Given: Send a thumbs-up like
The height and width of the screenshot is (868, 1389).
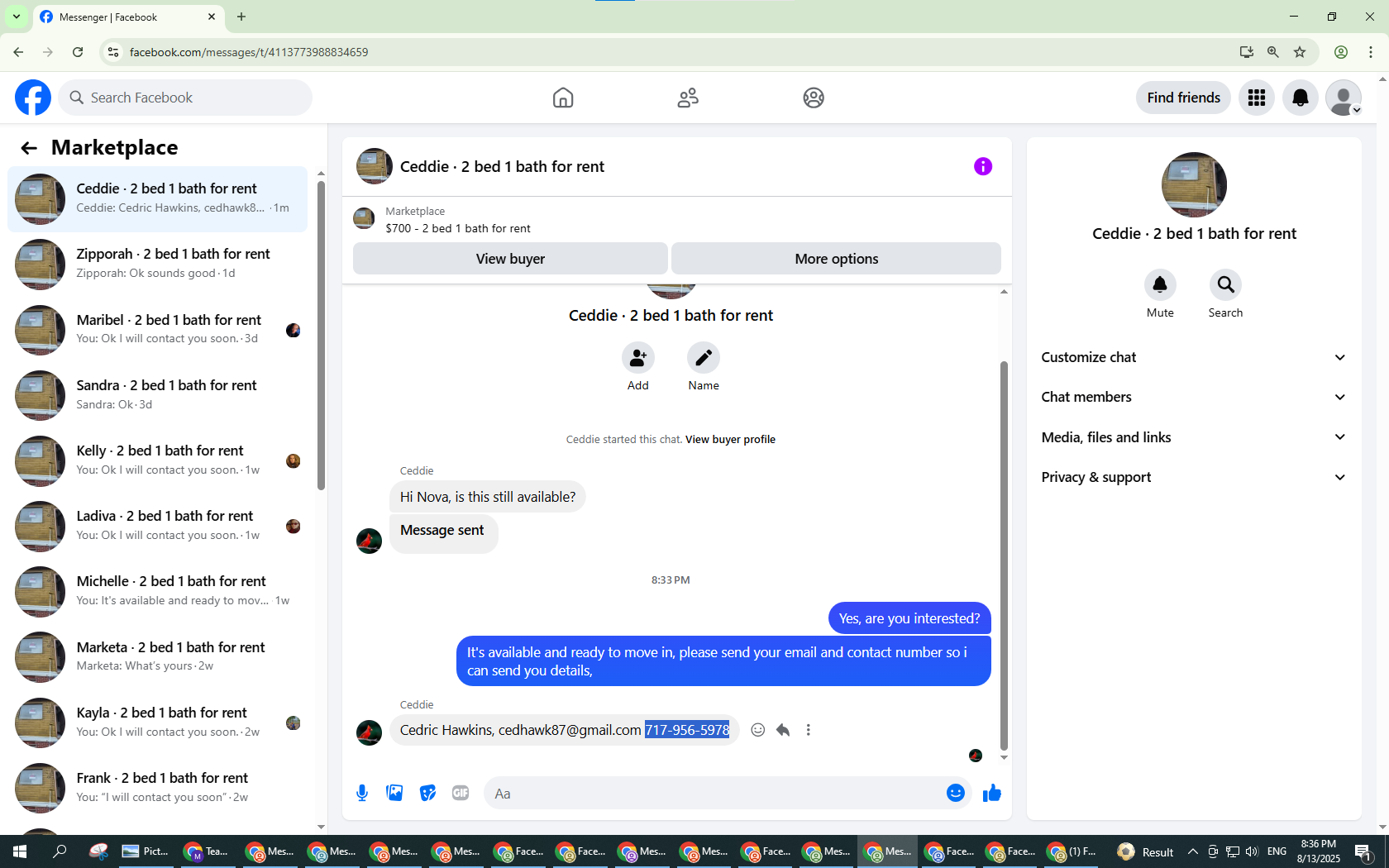Looking at the screenshot, I should (x=992, y=794).
